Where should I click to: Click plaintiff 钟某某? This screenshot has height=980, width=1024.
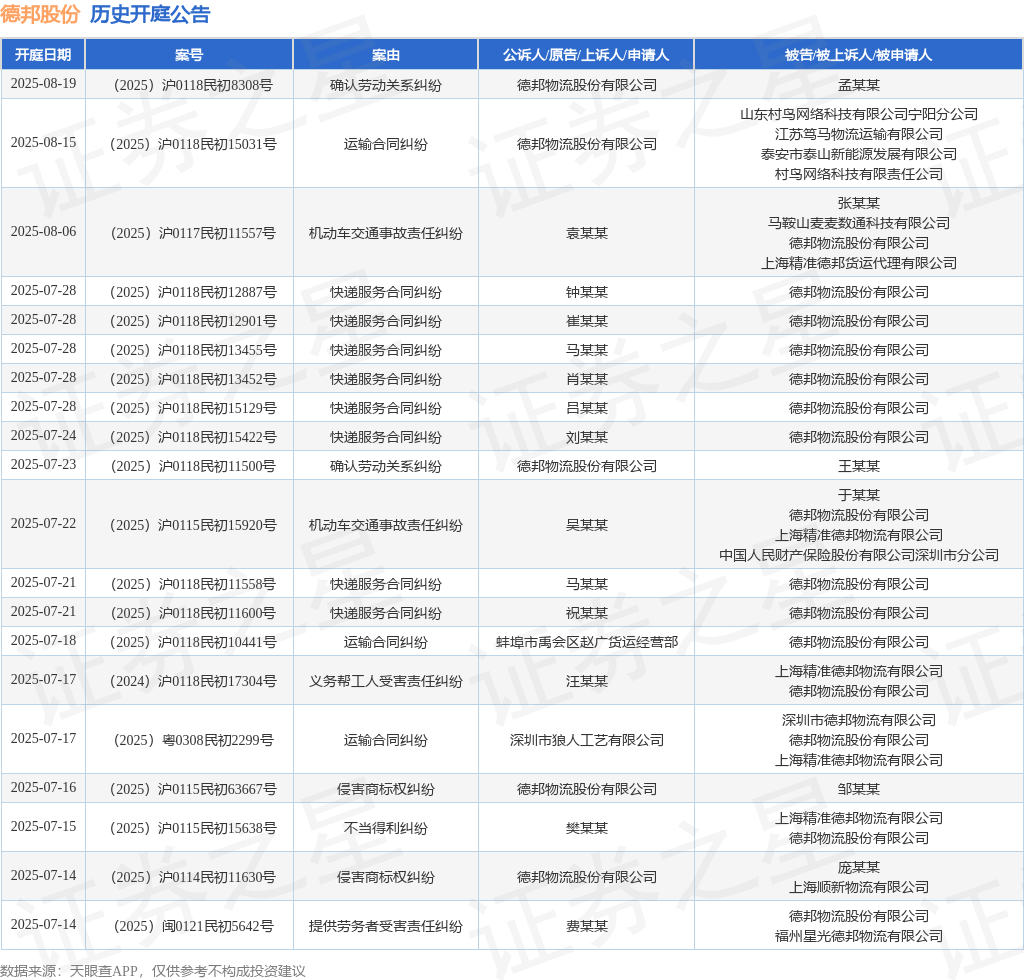586,292
